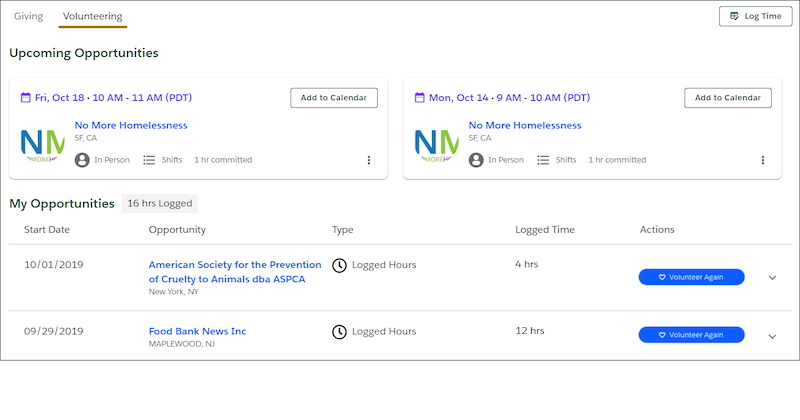
Task: Add Oct 18 shift to calendar
Action: tap(334, 98)
